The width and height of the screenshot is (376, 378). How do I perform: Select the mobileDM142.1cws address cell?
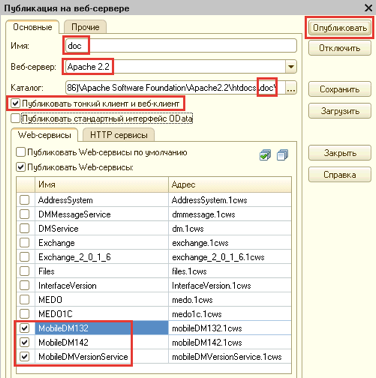coord(230,342)
